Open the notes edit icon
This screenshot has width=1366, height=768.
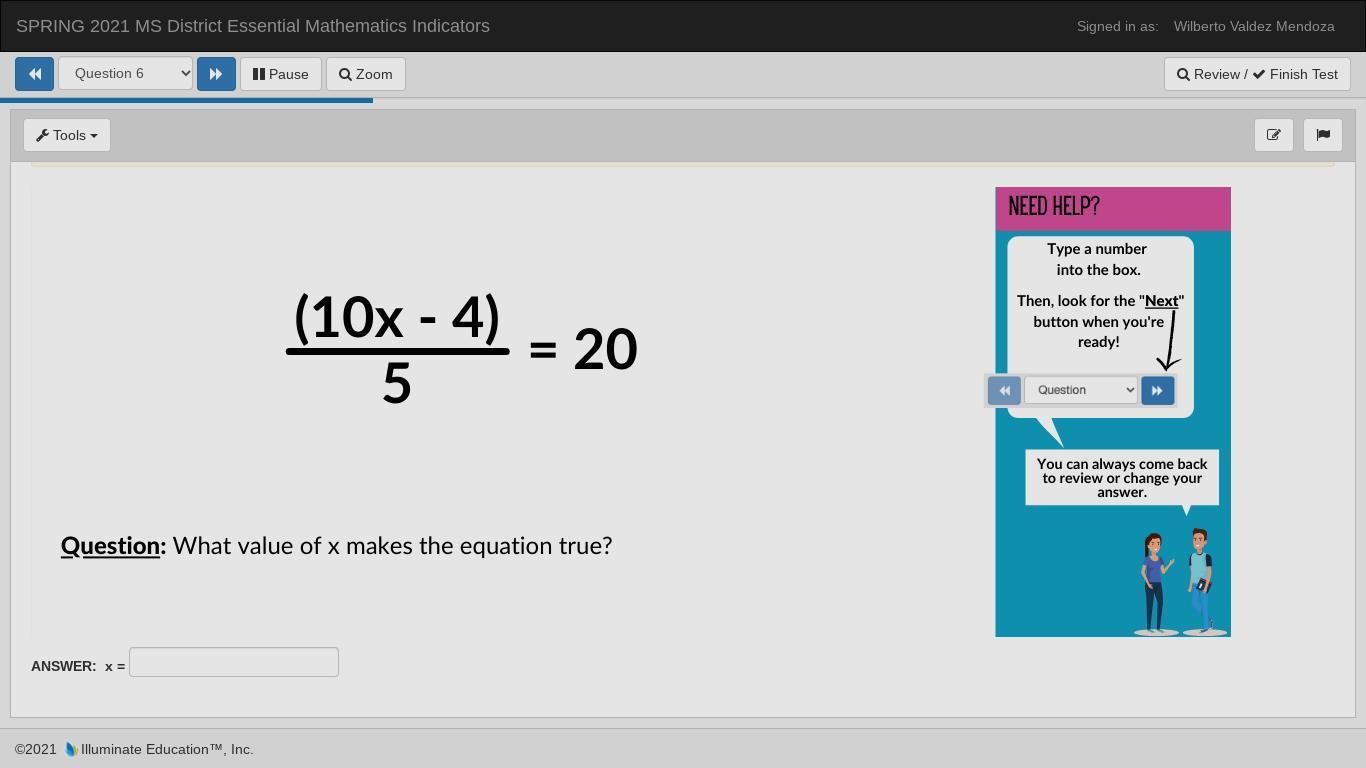1273,135
